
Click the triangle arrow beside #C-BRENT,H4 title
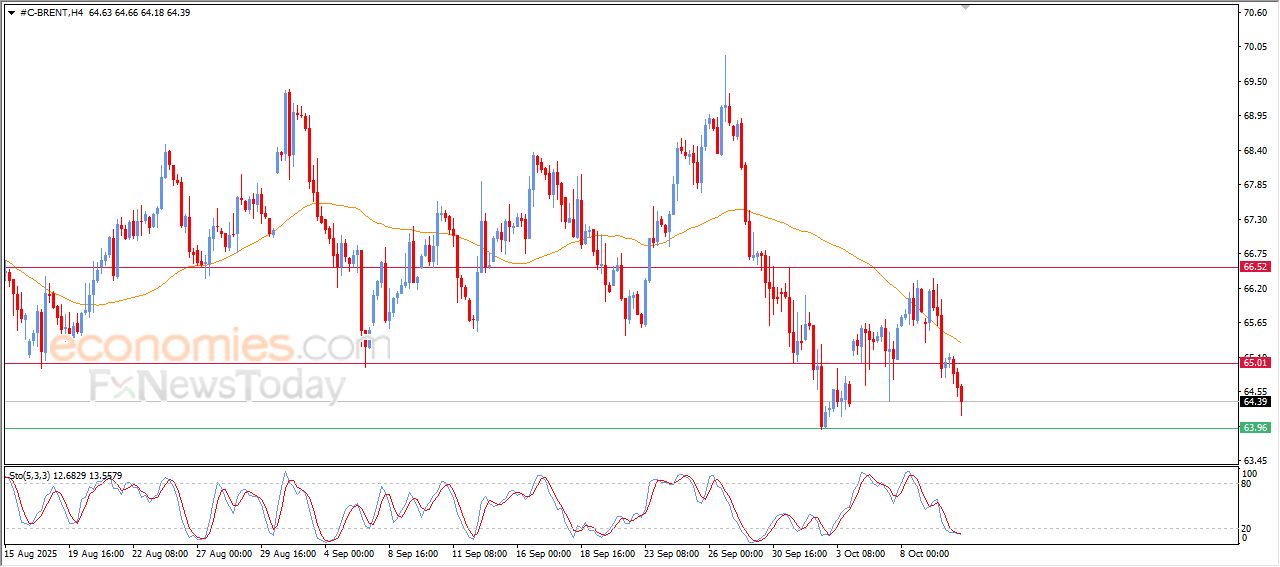(11, 13)
